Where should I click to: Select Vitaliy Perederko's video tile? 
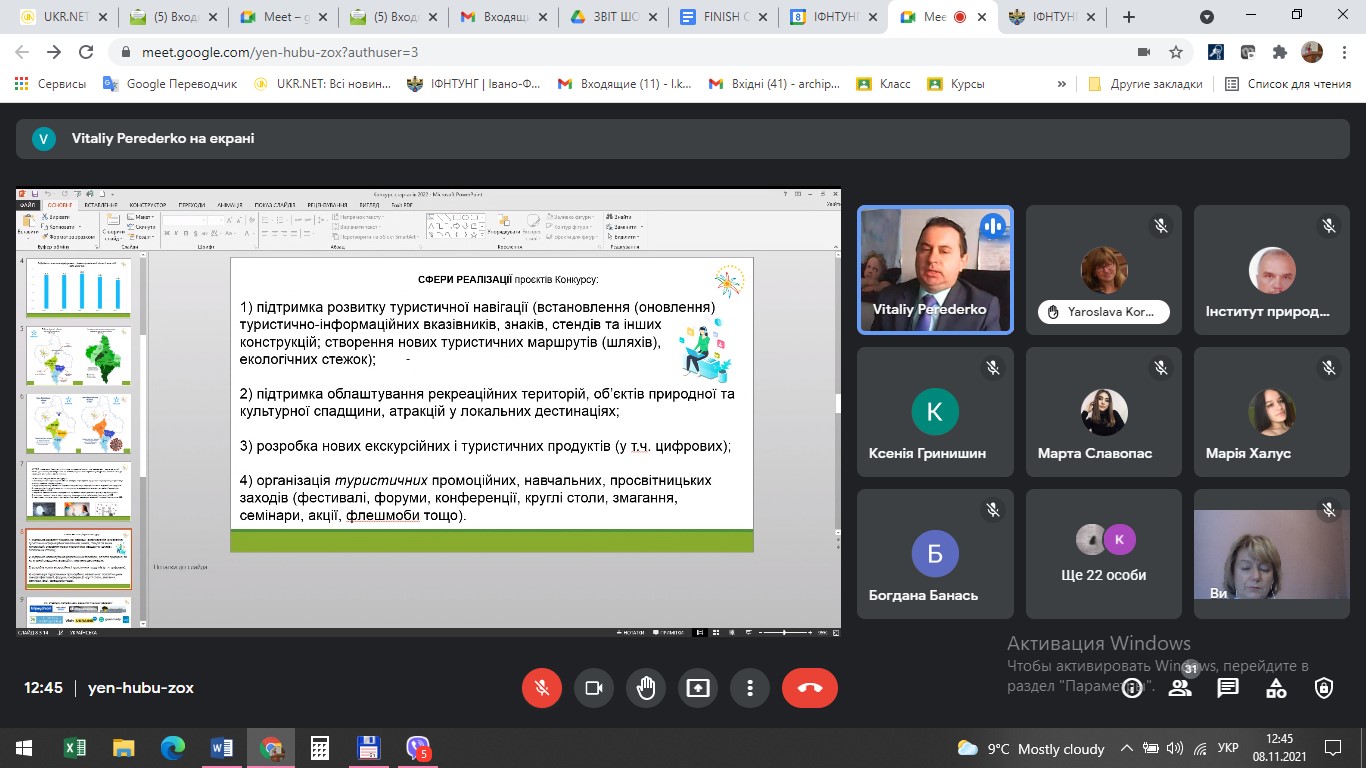pyautogui.click(x=935, y=270)
